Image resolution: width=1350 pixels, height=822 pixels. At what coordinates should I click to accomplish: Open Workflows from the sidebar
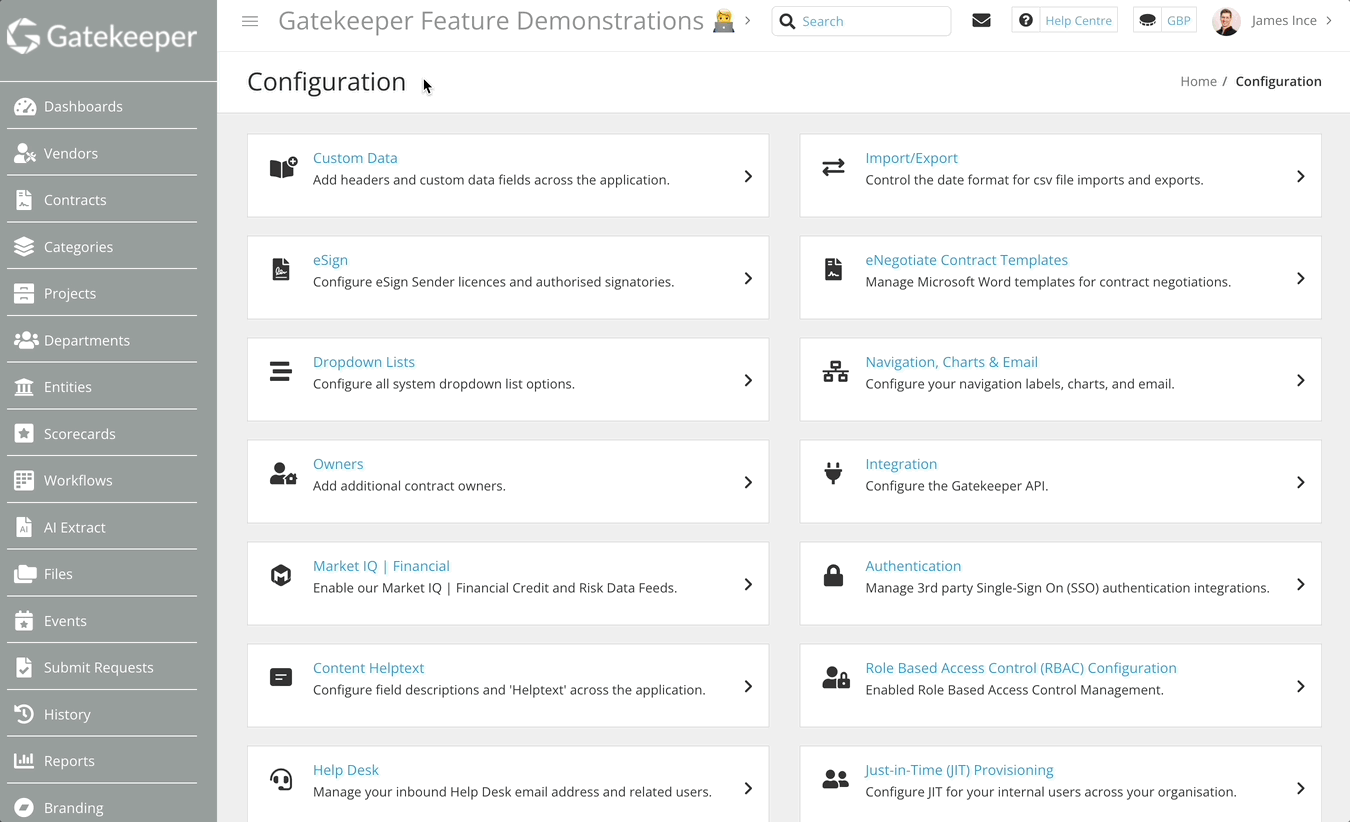[x=78, y=480]
